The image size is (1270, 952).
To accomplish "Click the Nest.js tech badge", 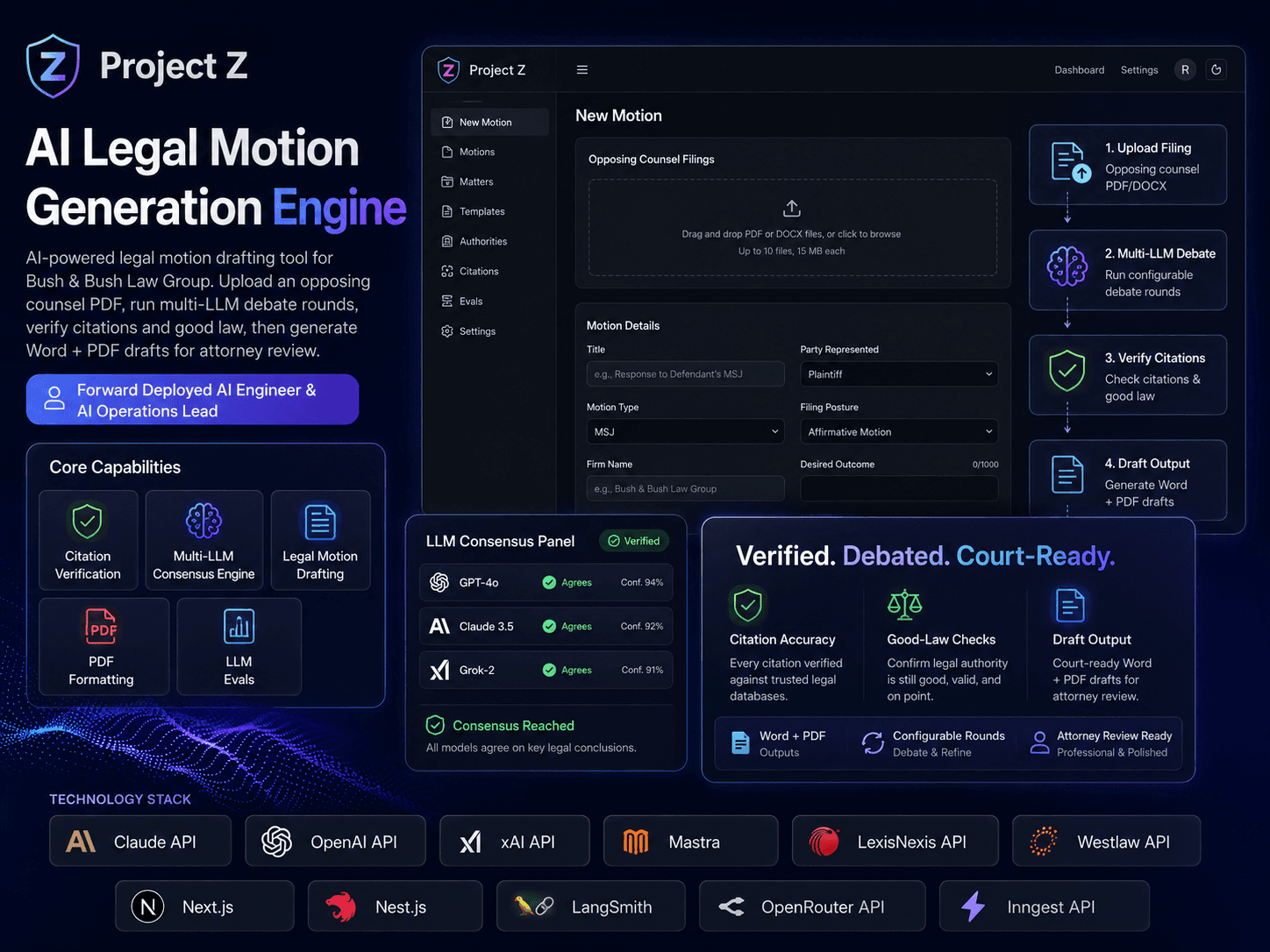I will [x=395, y=906].
